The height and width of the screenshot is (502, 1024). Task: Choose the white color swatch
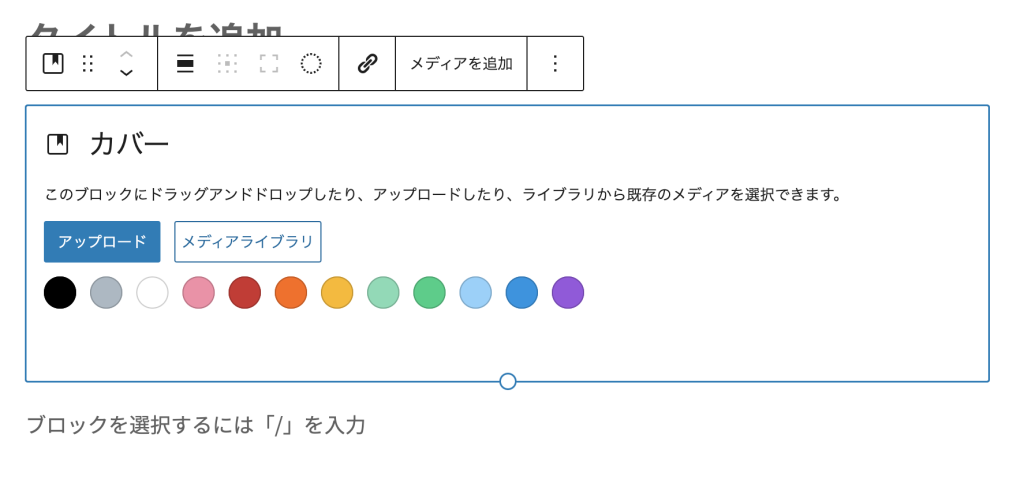point(152,293)
